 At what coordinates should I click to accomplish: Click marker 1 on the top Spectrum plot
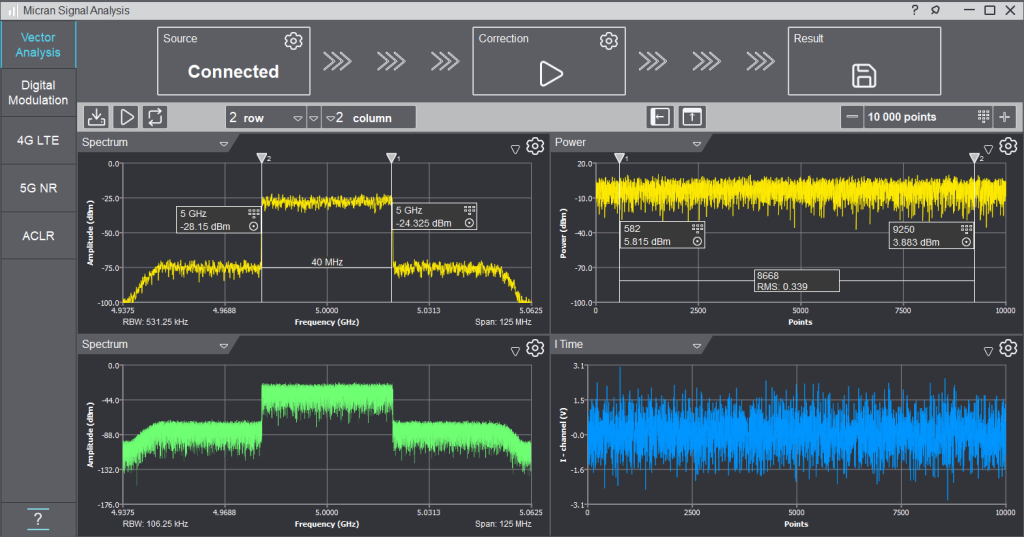pyautogui.click(x=391, y=158)
